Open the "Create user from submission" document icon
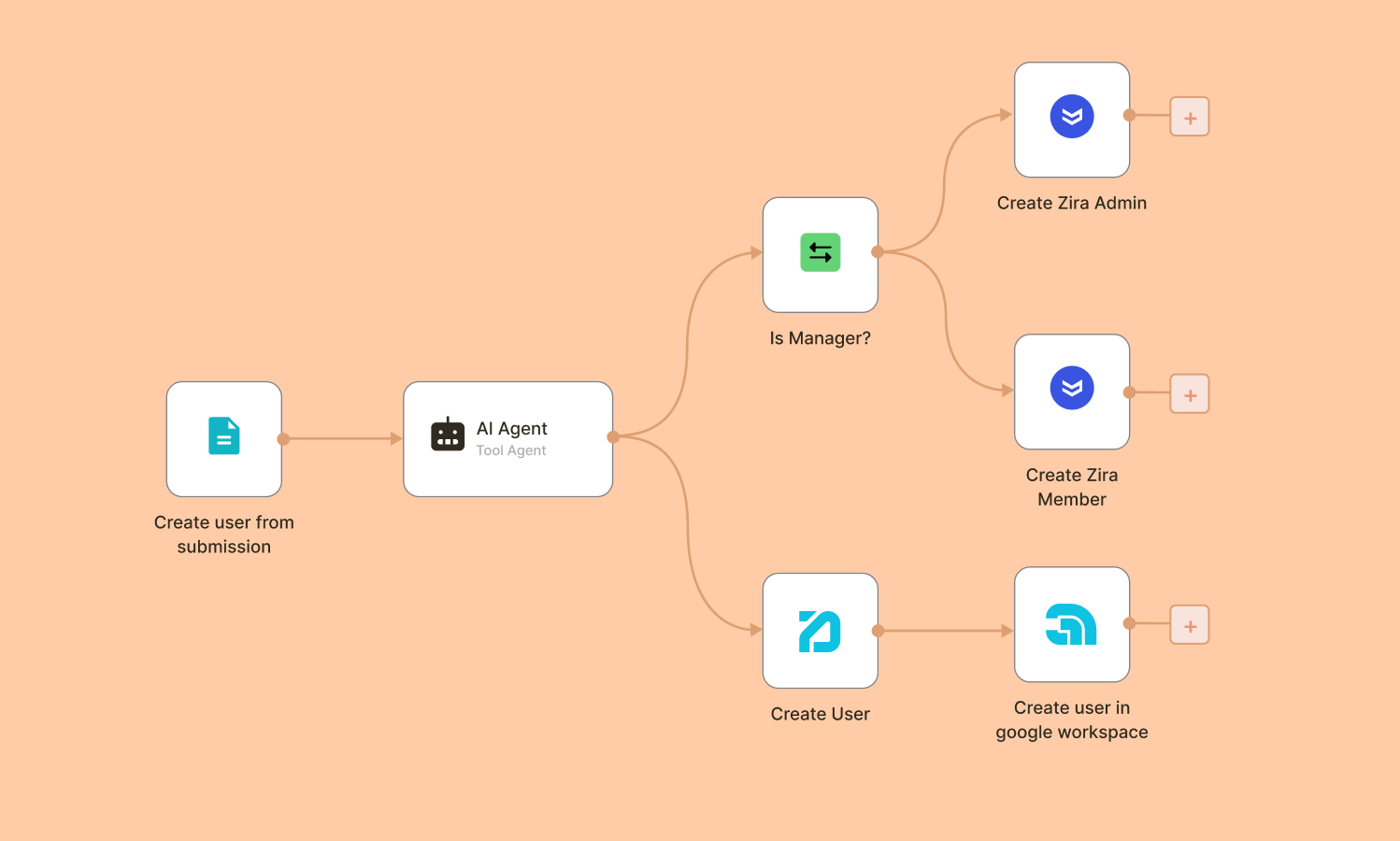 click(223, 436)
